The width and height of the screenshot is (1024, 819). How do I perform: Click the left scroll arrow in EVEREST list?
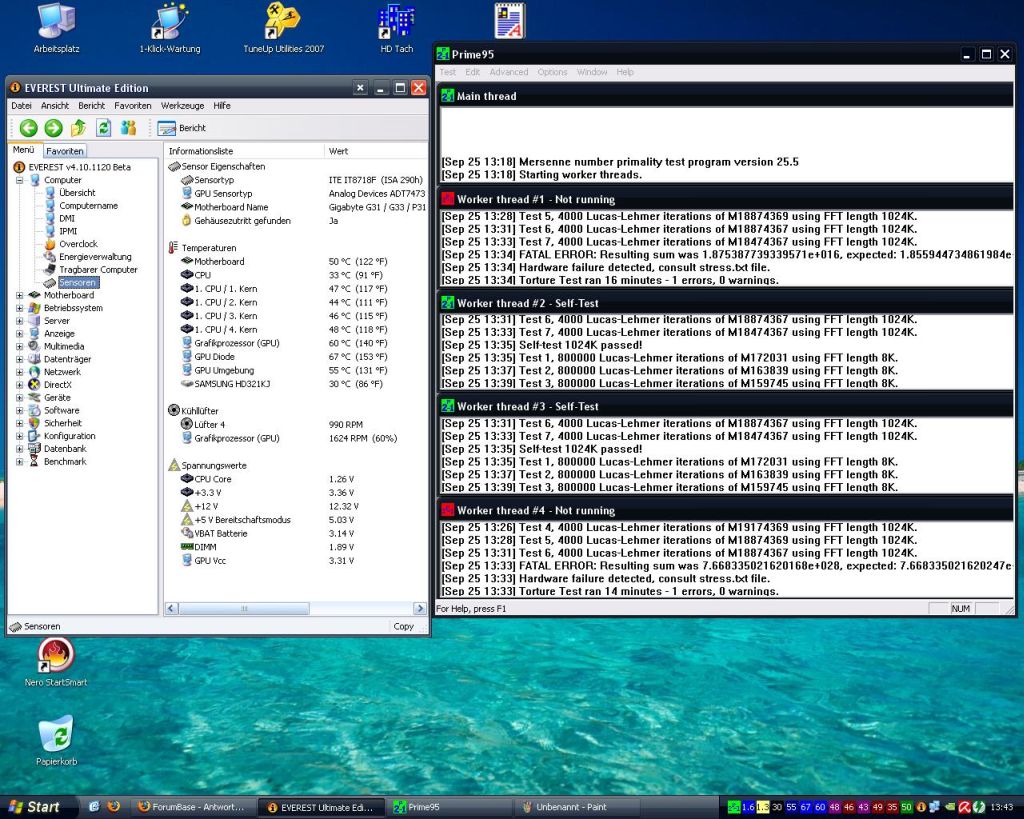171,609
